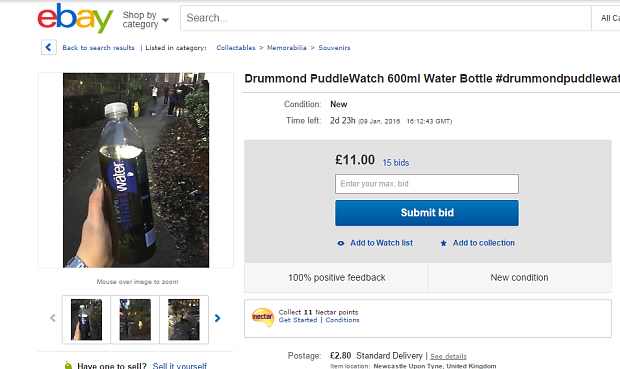Viewport: 620px width, 369px height.
Task: Click the eye icon for Watch list
Action: click(340, 243)
